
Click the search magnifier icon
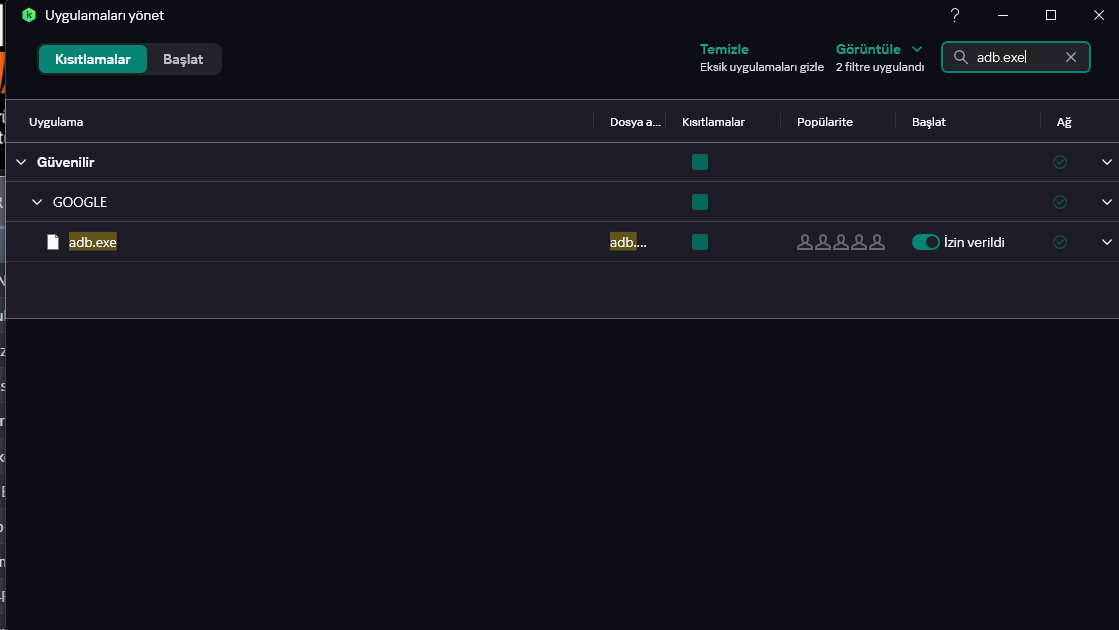(x=960, y=58)
